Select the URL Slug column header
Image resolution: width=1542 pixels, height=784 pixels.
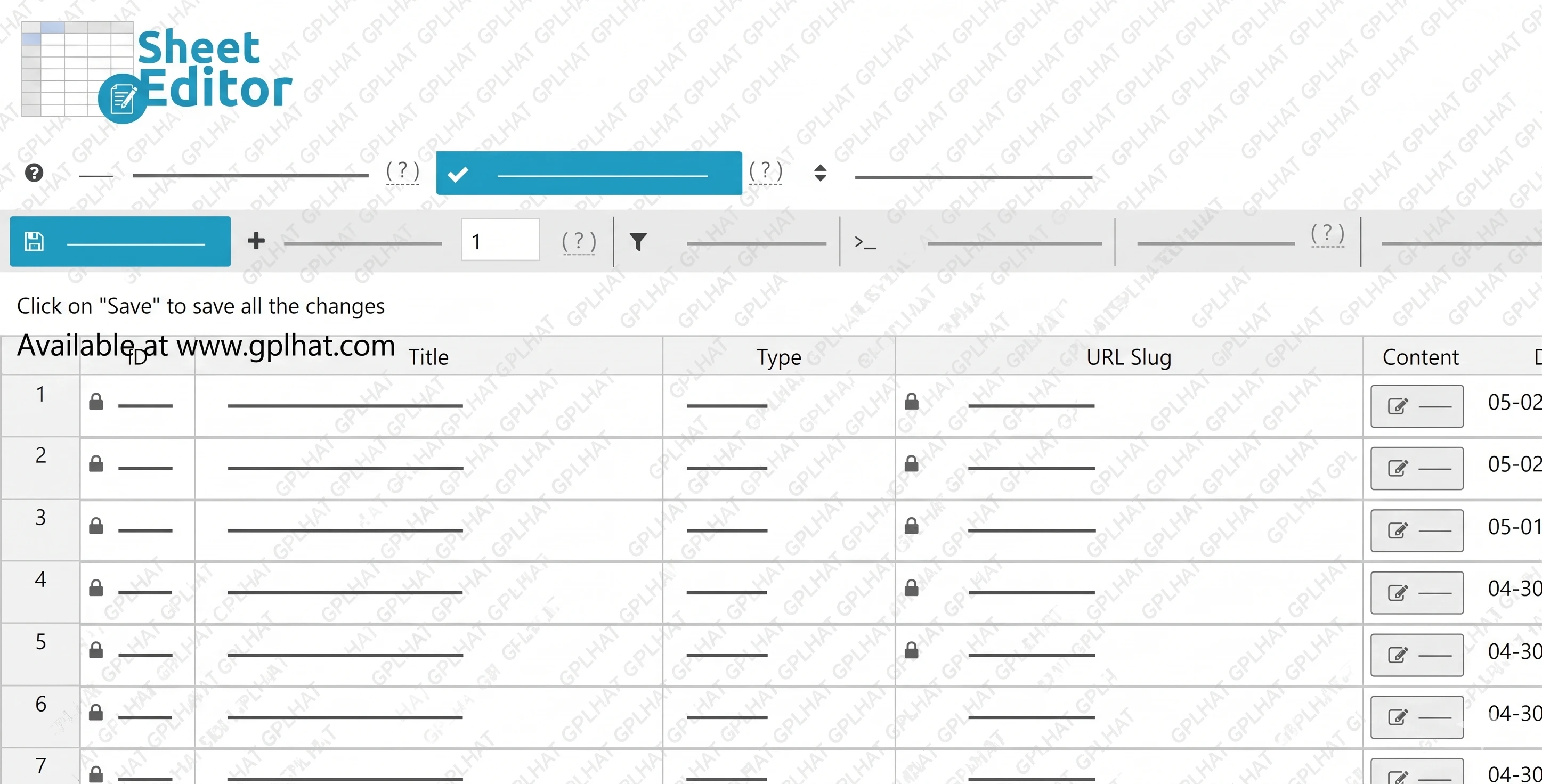pyautogui.click(x=1129, y=357)
